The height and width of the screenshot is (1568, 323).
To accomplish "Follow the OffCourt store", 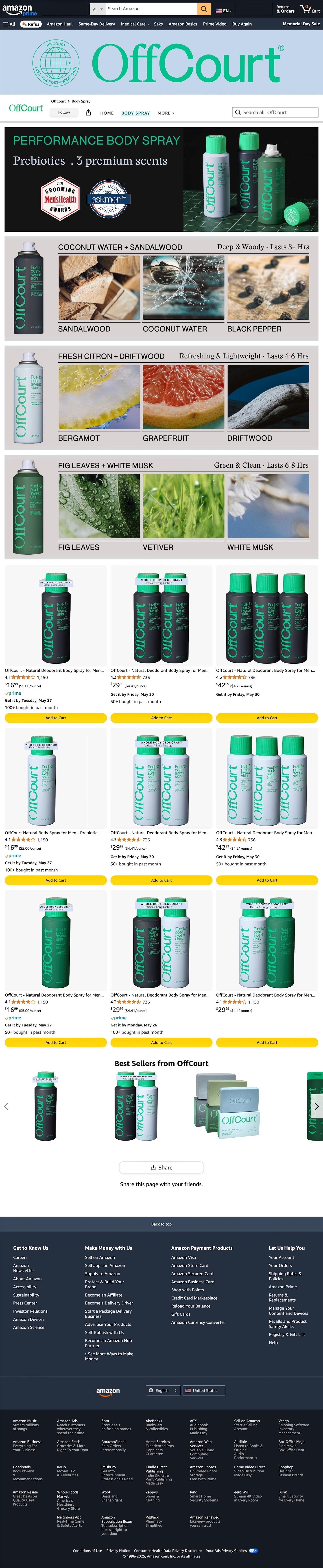I will point(64,113).
